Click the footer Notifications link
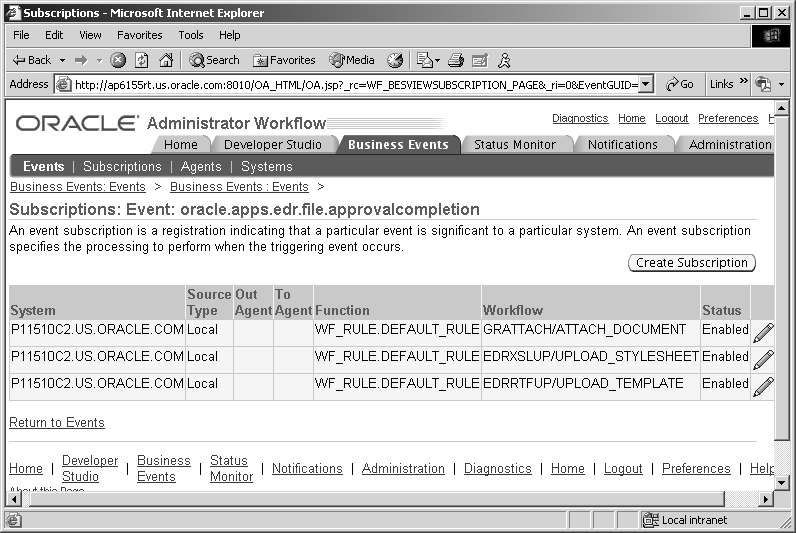Viewport: 796px width, 533px height. tap(307, 469)
